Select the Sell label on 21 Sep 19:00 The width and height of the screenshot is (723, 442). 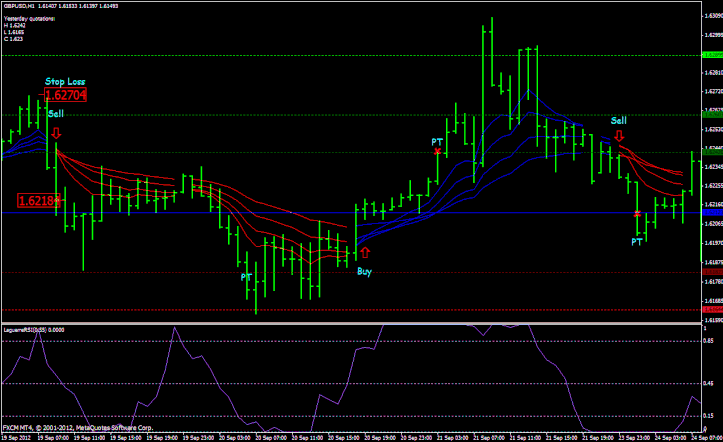coord(619,120)
